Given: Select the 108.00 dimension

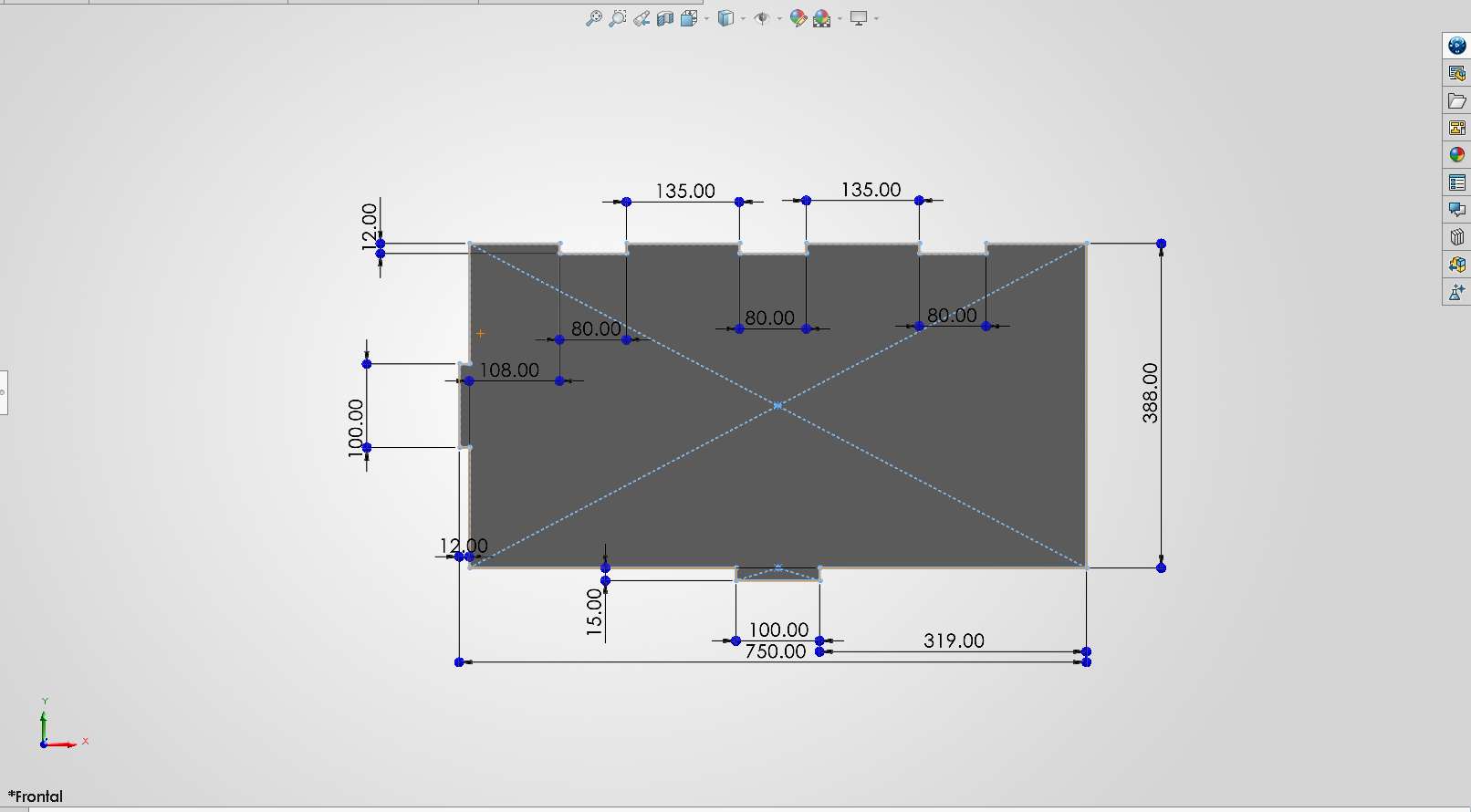Looking at the screenshot, I should click(x=509, y=370).
